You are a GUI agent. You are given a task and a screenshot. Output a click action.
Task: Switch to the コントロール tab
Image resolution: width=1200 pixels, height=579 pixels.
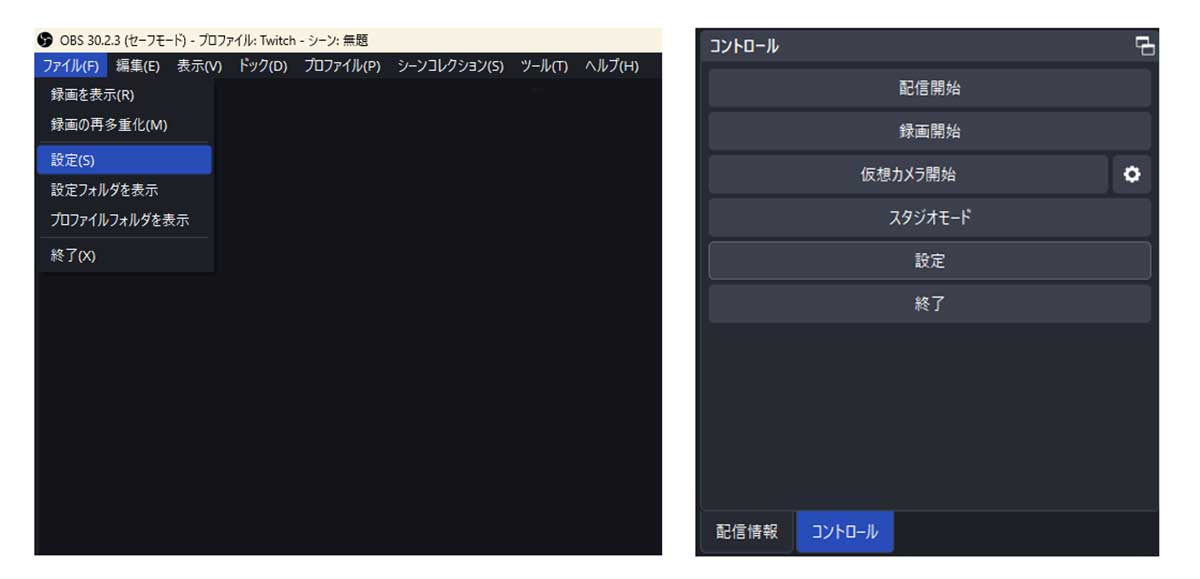point(845,532)
